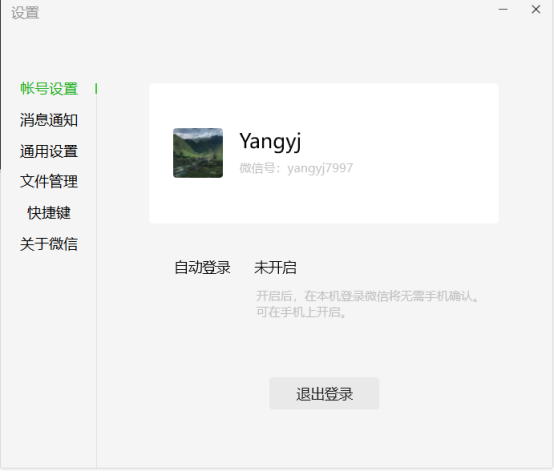The height and width of the screenshot is (472, 554).
Task: Click the vertical sidebar divider line
Action: click(96, 283)
